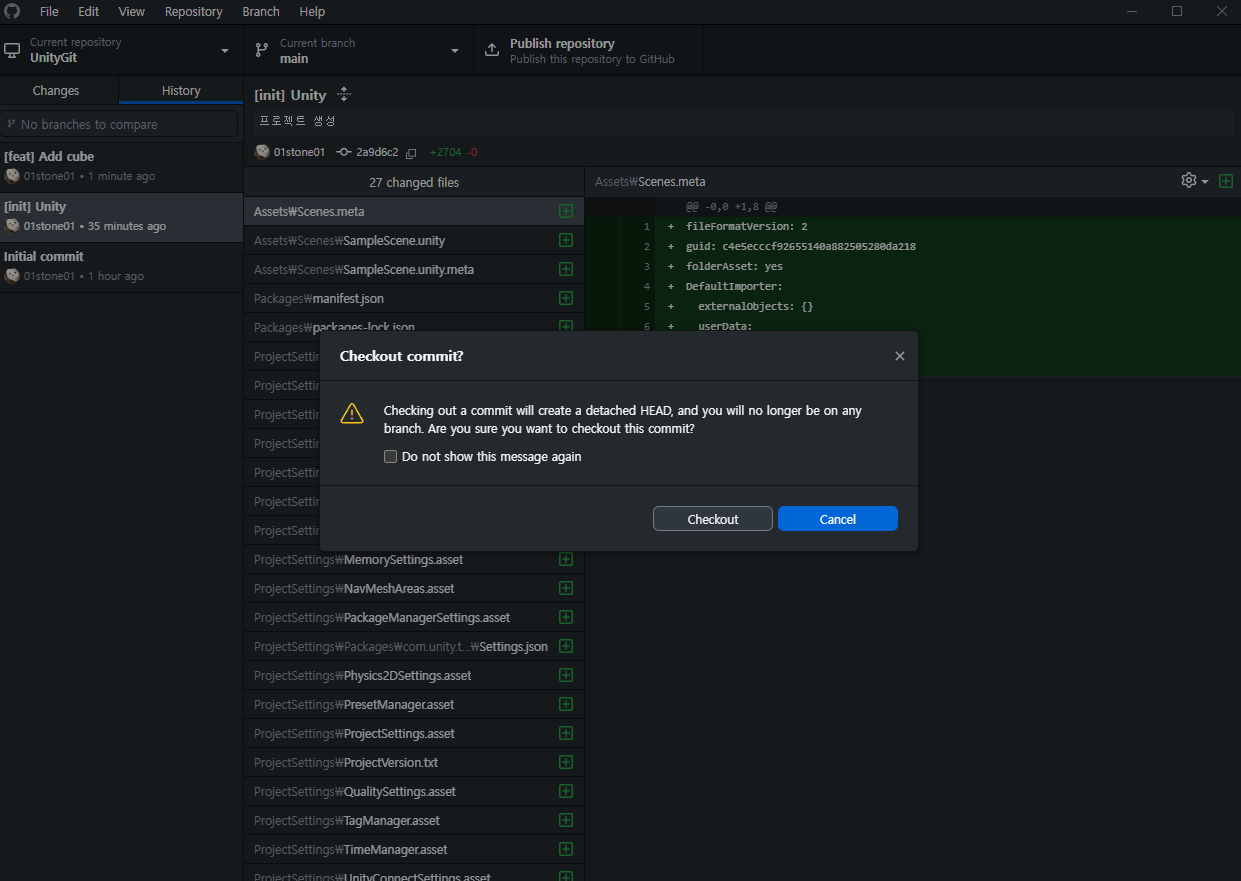Close the Checkout commit dialog with X
Viewport: 1241px width, 881px height.
coord(899,356)
